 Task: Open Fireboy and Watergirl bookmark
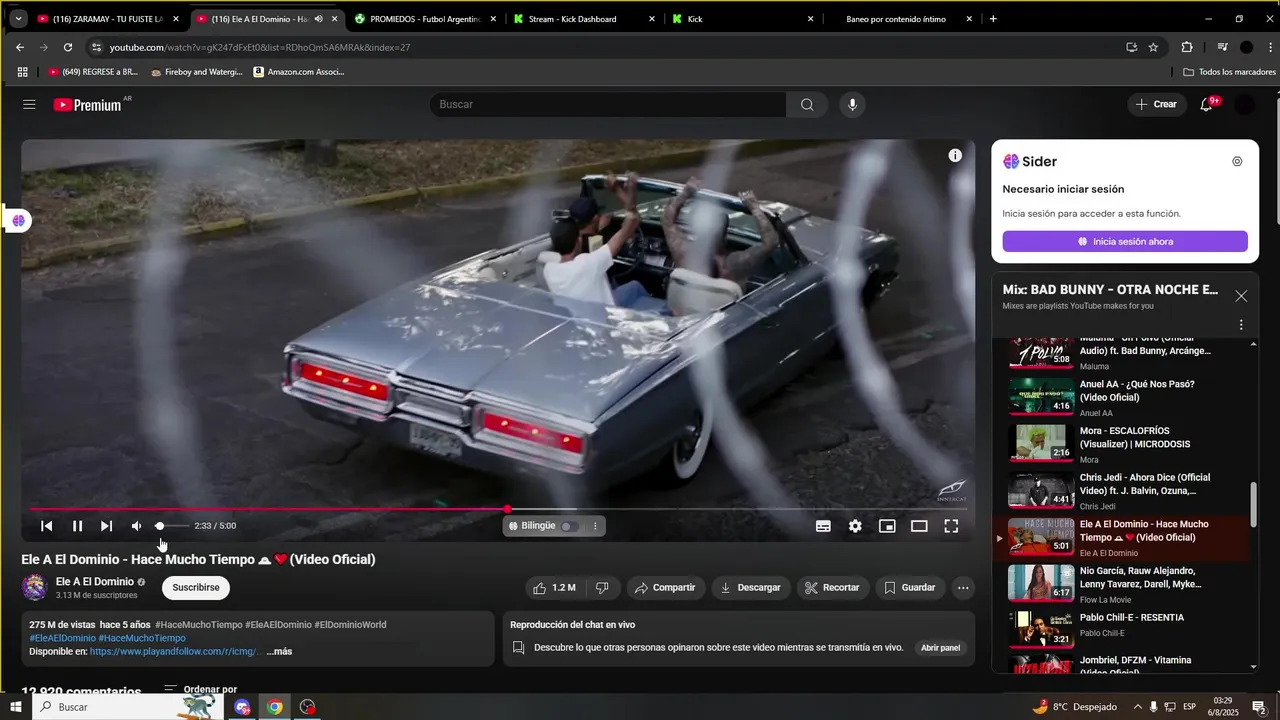[x=197, y=72]
